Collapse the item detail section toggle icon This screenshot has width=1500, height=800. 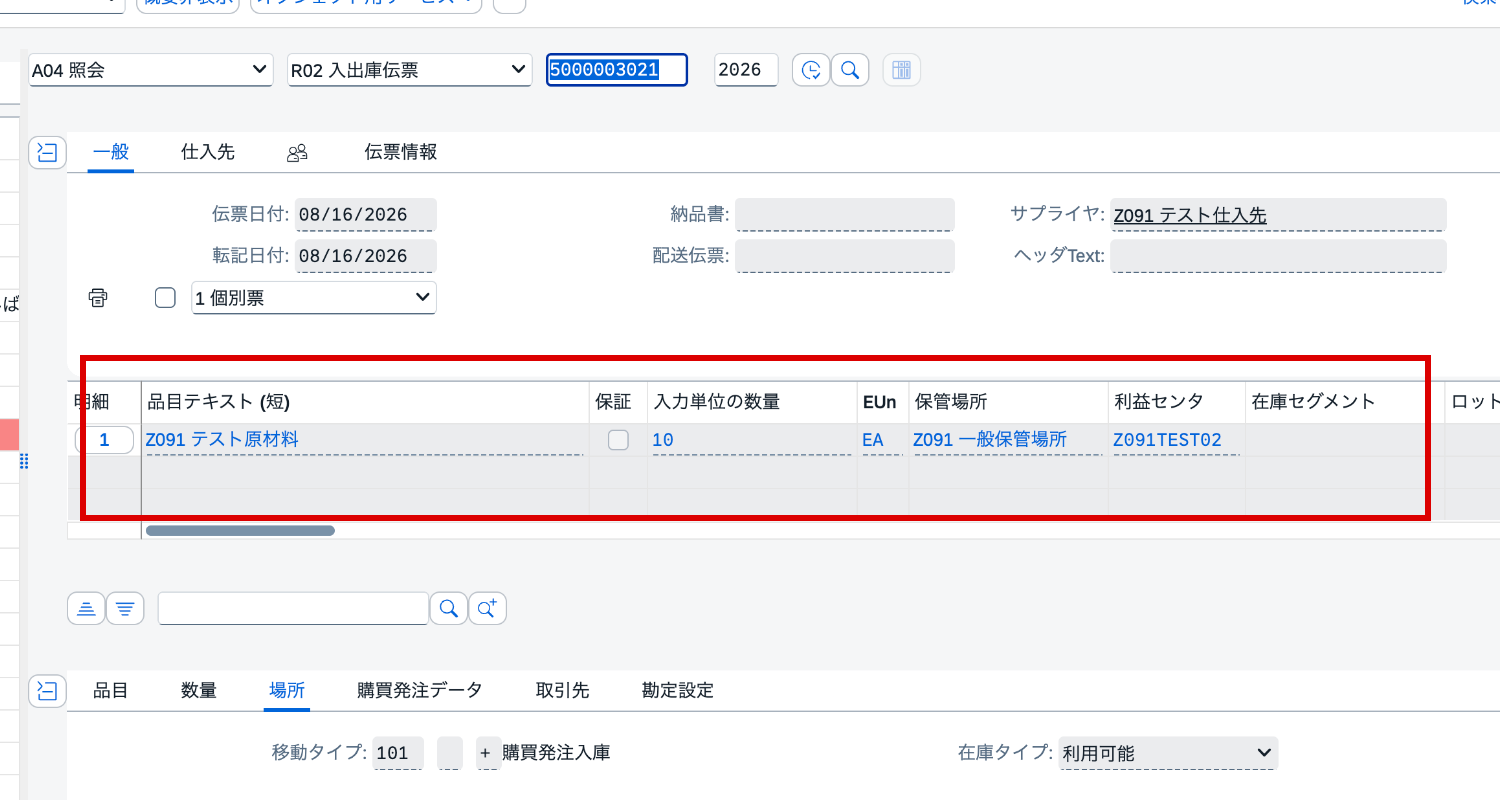[47, 690]
